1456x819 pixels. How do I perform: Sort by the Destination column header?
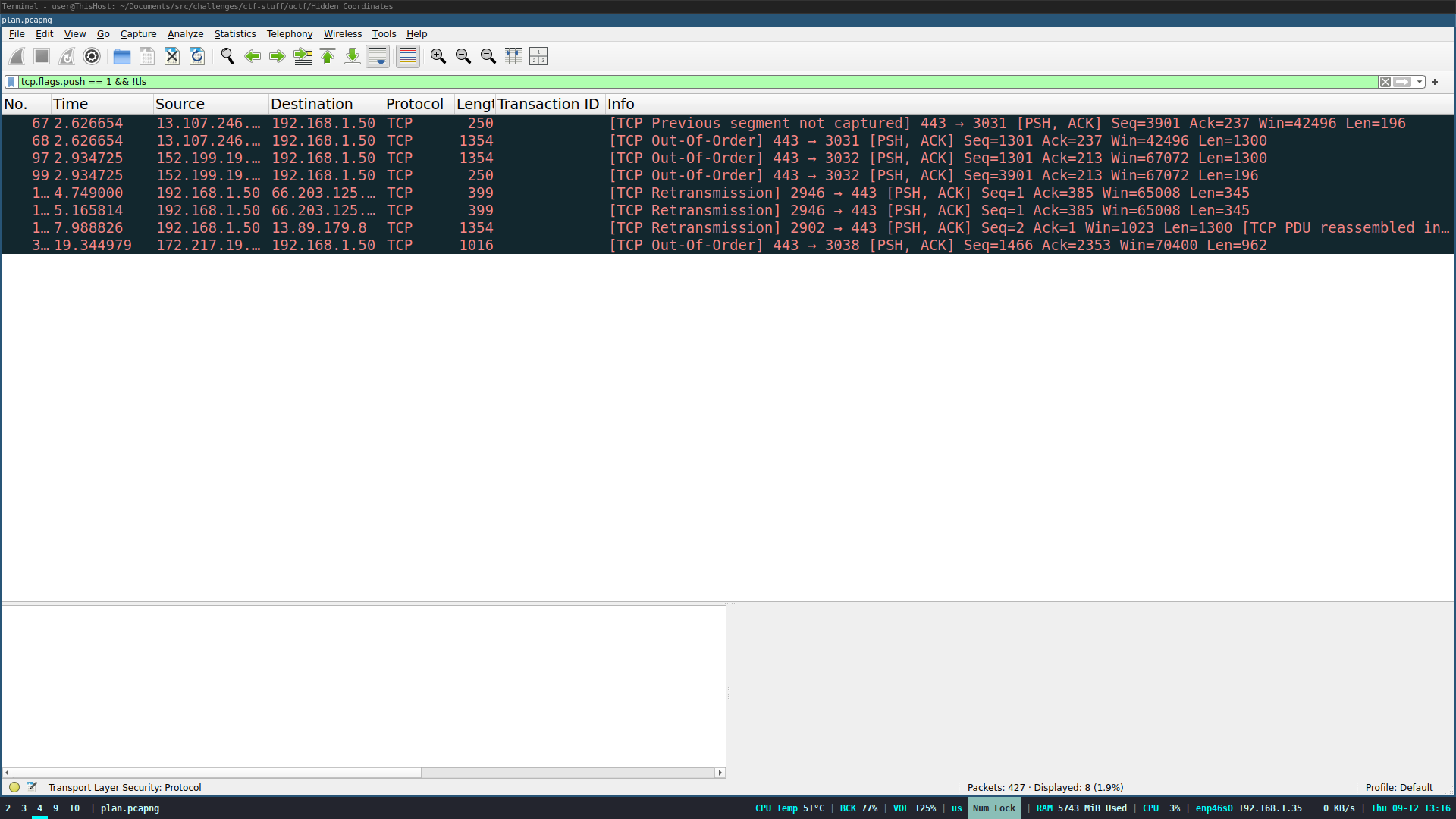(326, 104)
